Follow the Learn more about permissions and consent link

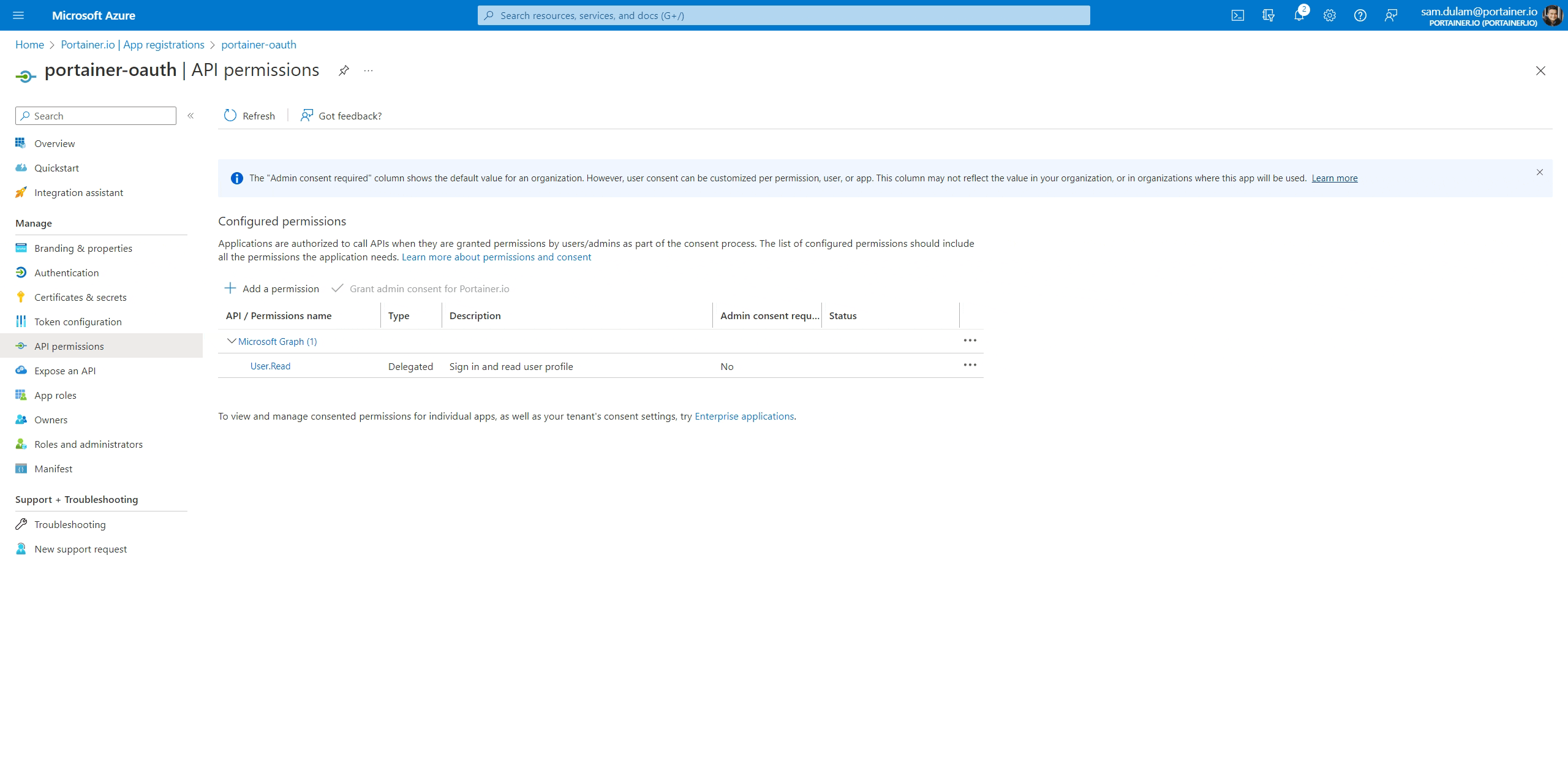click(x=496, y=257)
